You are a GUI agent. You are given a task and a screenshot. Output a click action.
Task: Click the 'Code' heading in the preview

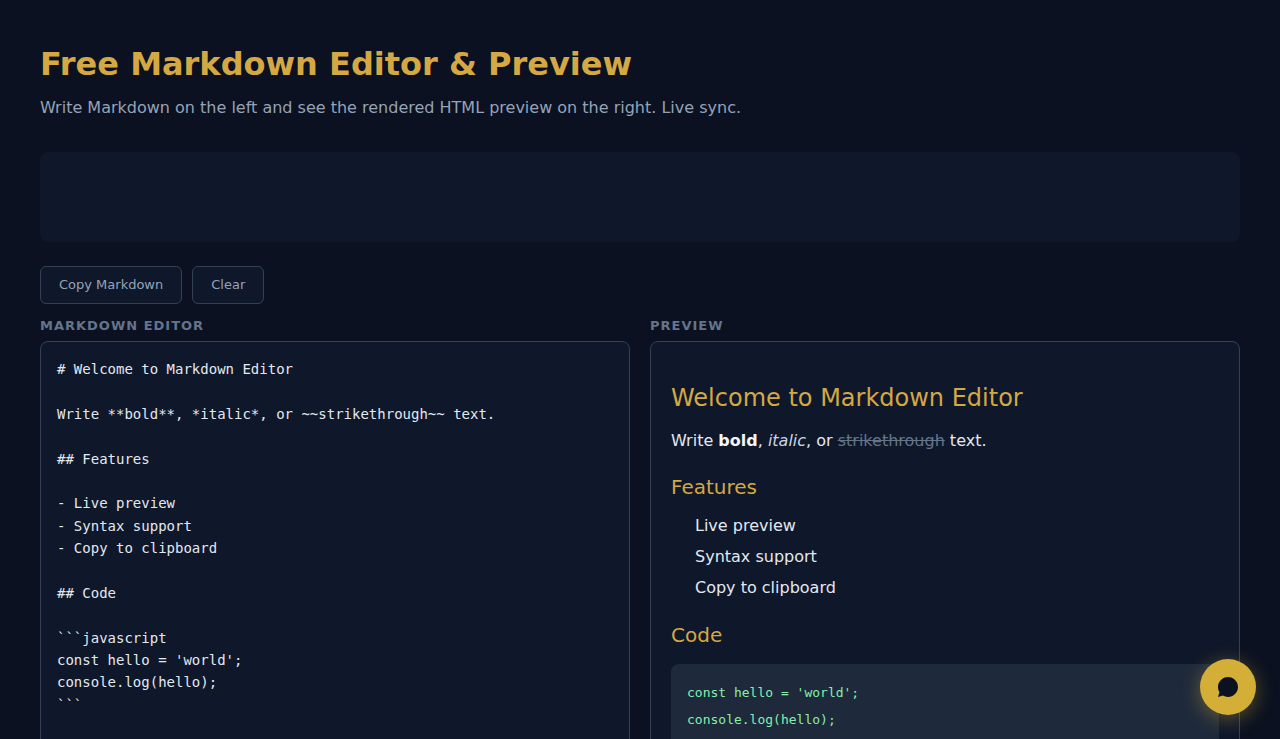click(x=696, y=635)
